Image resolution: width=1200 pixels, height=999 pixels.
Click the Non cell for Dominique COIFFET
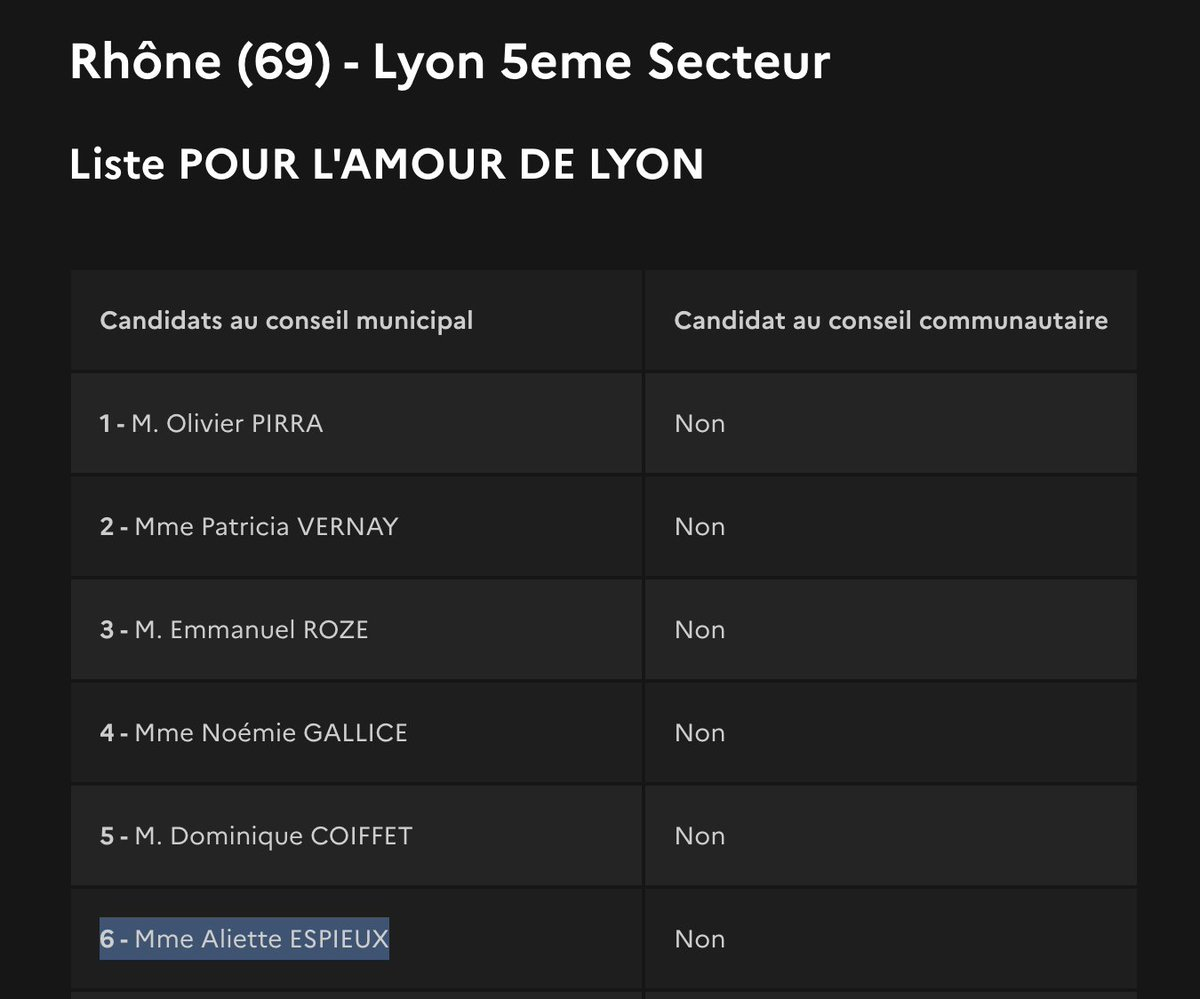[x=699, y=836]
